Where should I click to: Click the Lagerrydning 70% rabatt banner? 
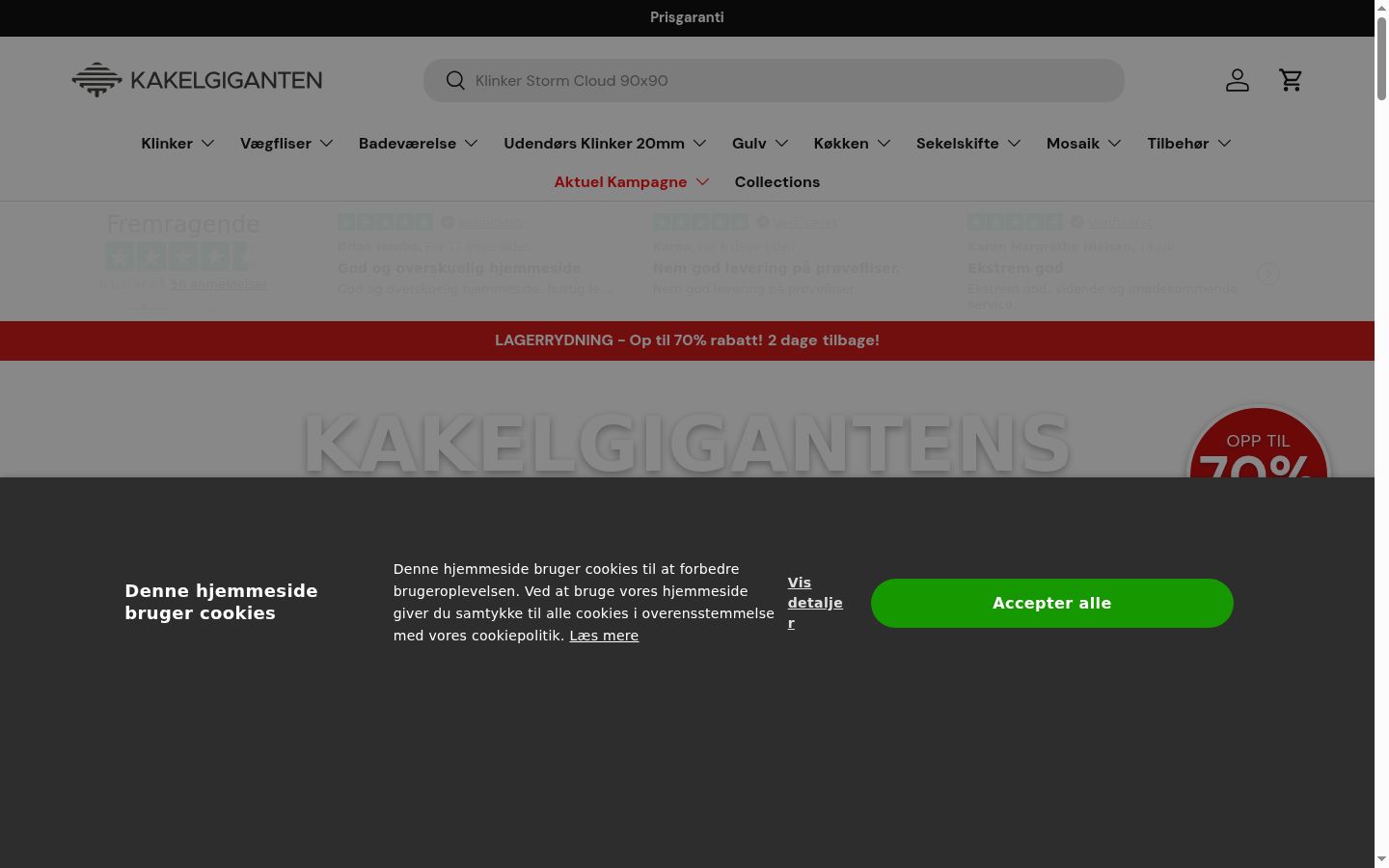[x=687, y=340]
